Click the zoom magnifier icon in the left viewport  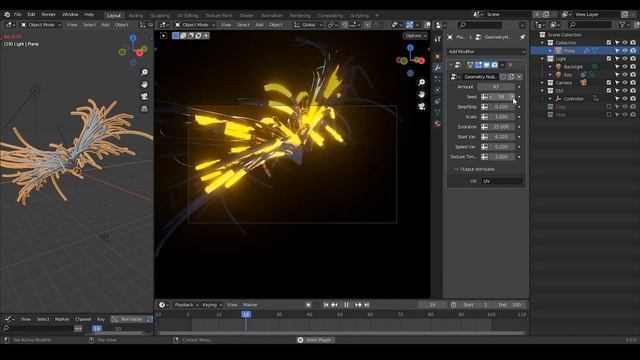[x=144, y=72]
